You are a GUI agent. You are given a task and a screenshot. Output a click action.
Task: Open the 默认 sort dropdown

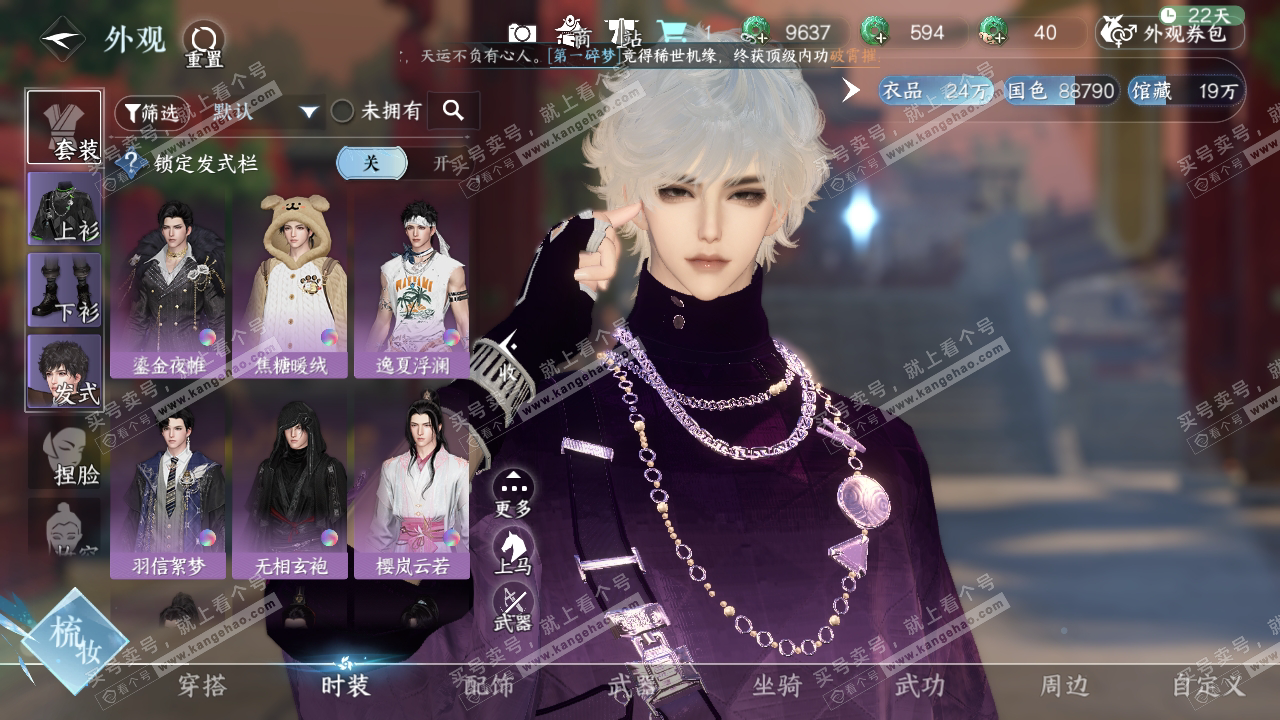[x=265, y=111]
